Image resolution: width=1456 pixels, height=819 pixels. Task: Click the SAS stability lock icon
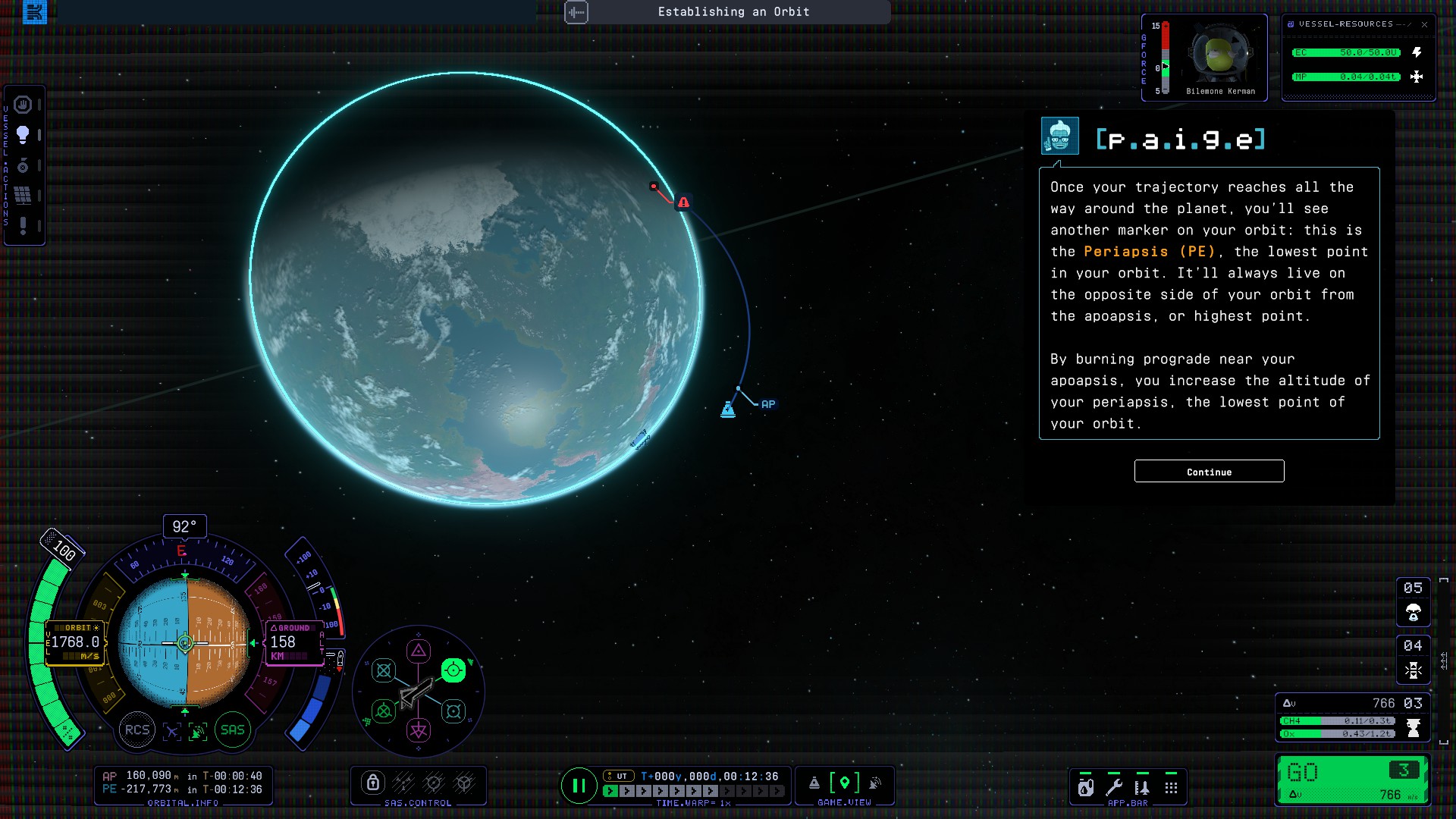372,783
